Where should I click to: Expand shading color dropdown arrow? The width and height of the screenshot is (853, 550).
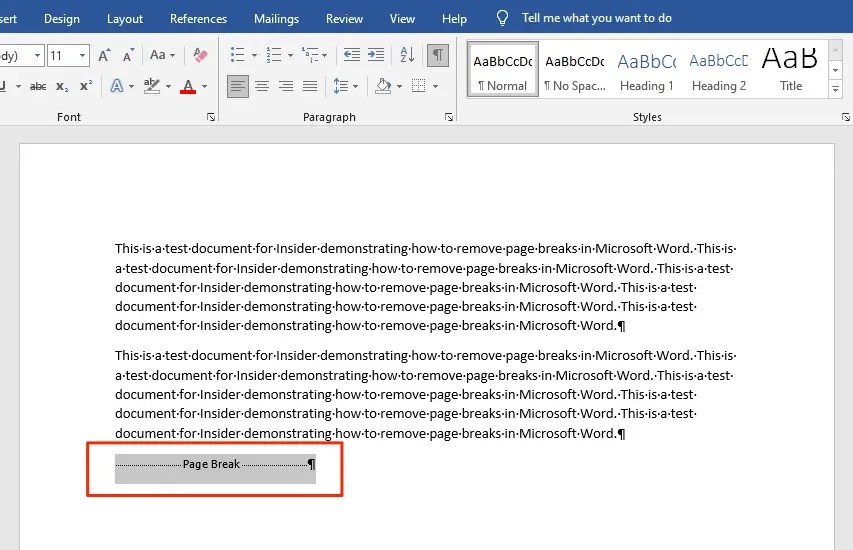pyautogui.click(x=399, y=86)
